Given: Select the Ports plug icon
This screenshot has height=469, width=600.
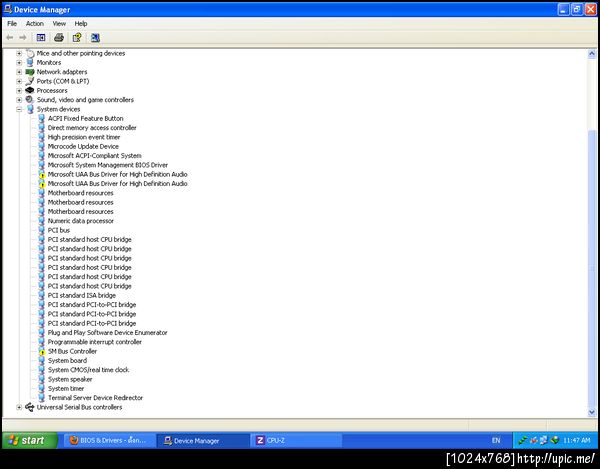Looking at the screenshot, I should [30, 81].
